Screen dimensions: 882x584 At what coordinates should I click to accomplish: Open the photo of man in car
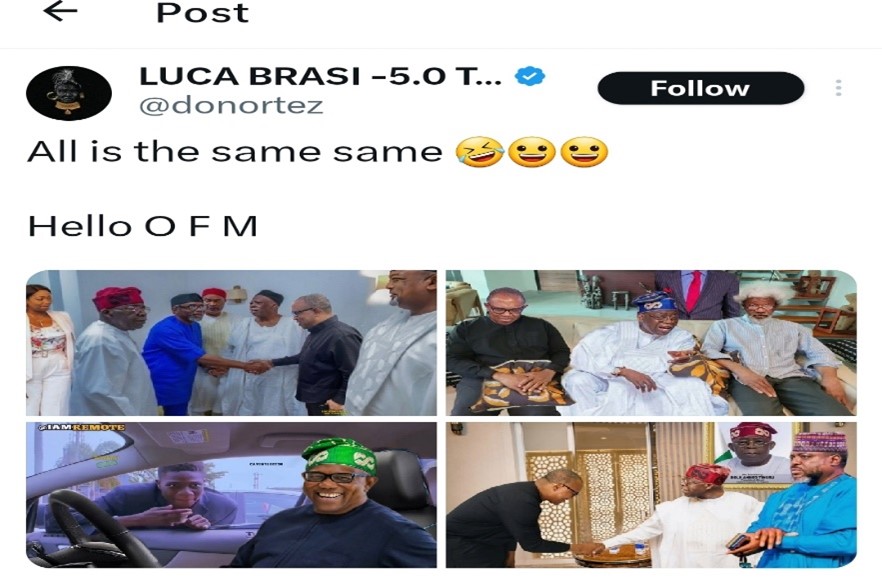coord(231,495)
